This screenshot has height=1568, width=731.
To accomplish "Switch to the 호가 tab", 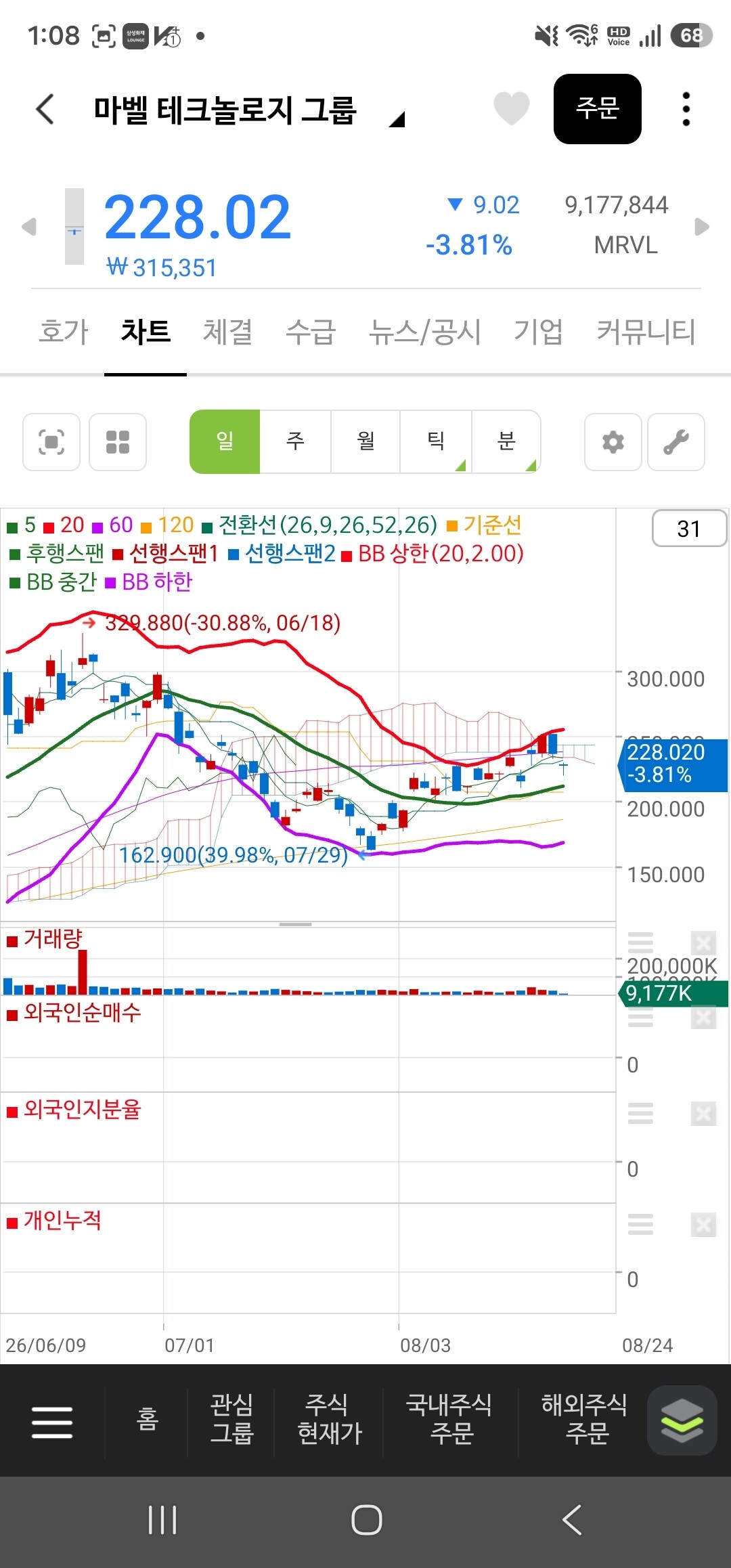I will pos(64,332).
